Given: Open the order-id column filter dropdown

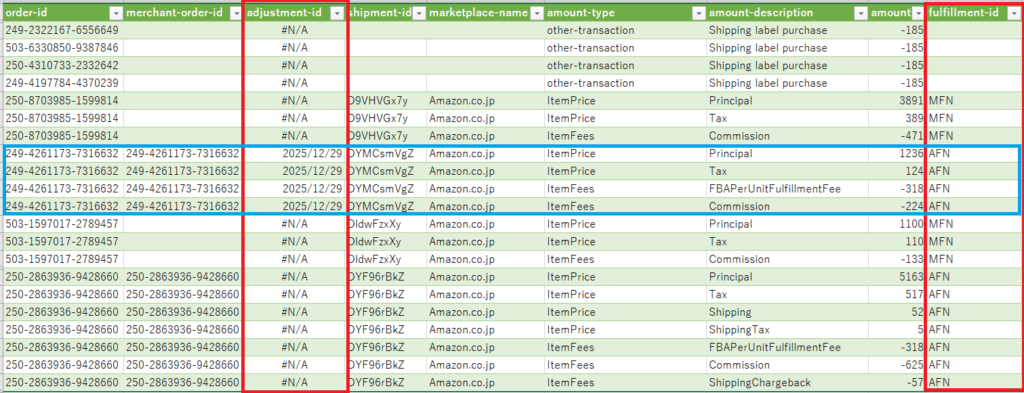Looking at the screenshot, I should click(x=115, y=13).
